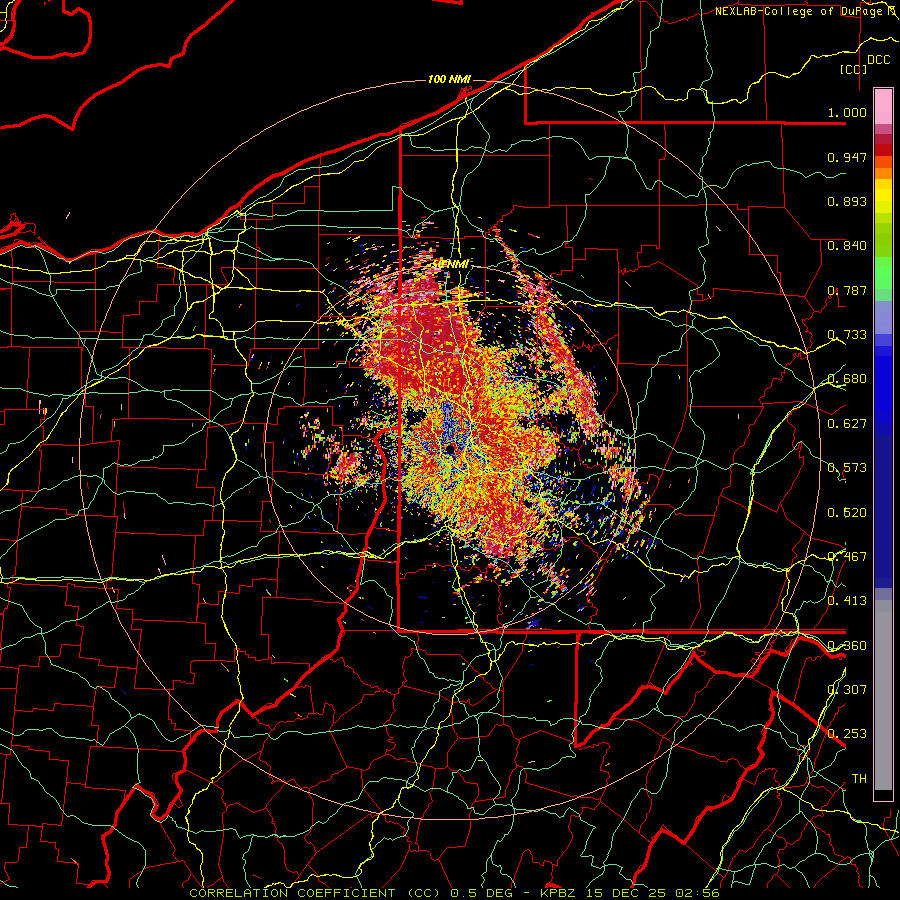This screenshot has height=900, width=900.
Task: Click the black radar site dot at center
Action: [x=451, y=448]
